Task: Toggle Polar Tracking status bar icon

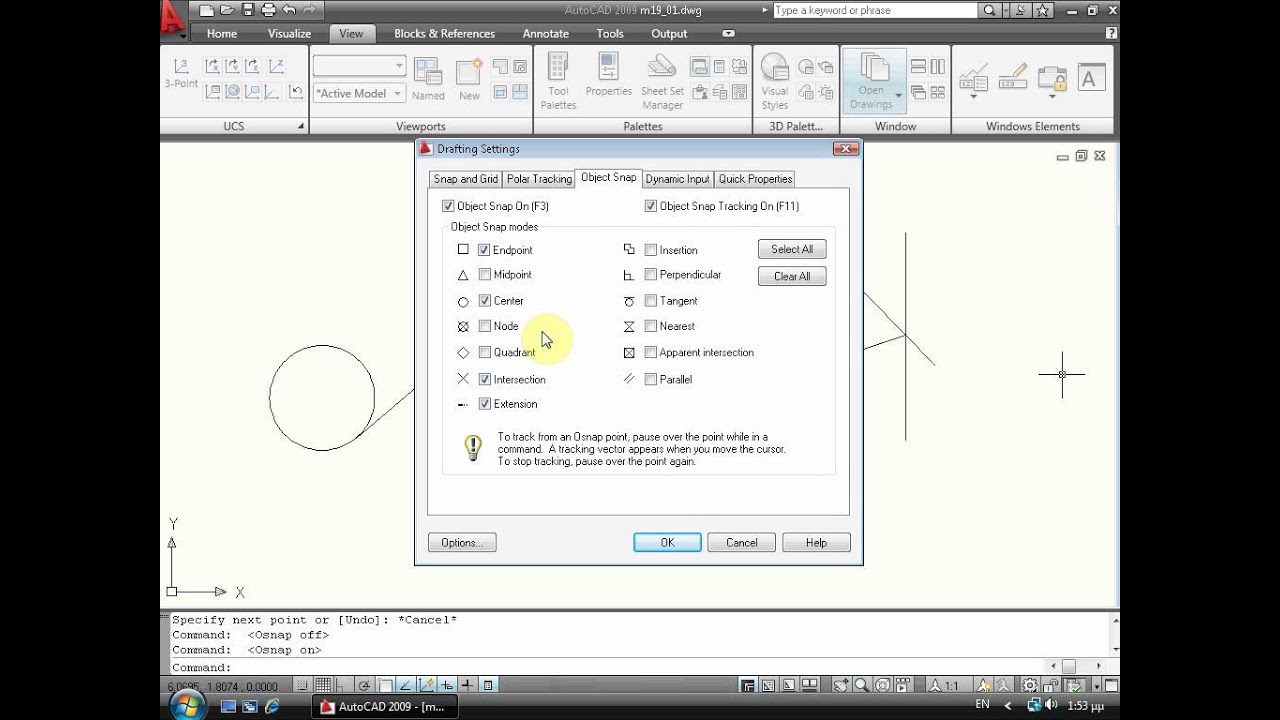Action: pyautogui.click(x=364, y=685)
